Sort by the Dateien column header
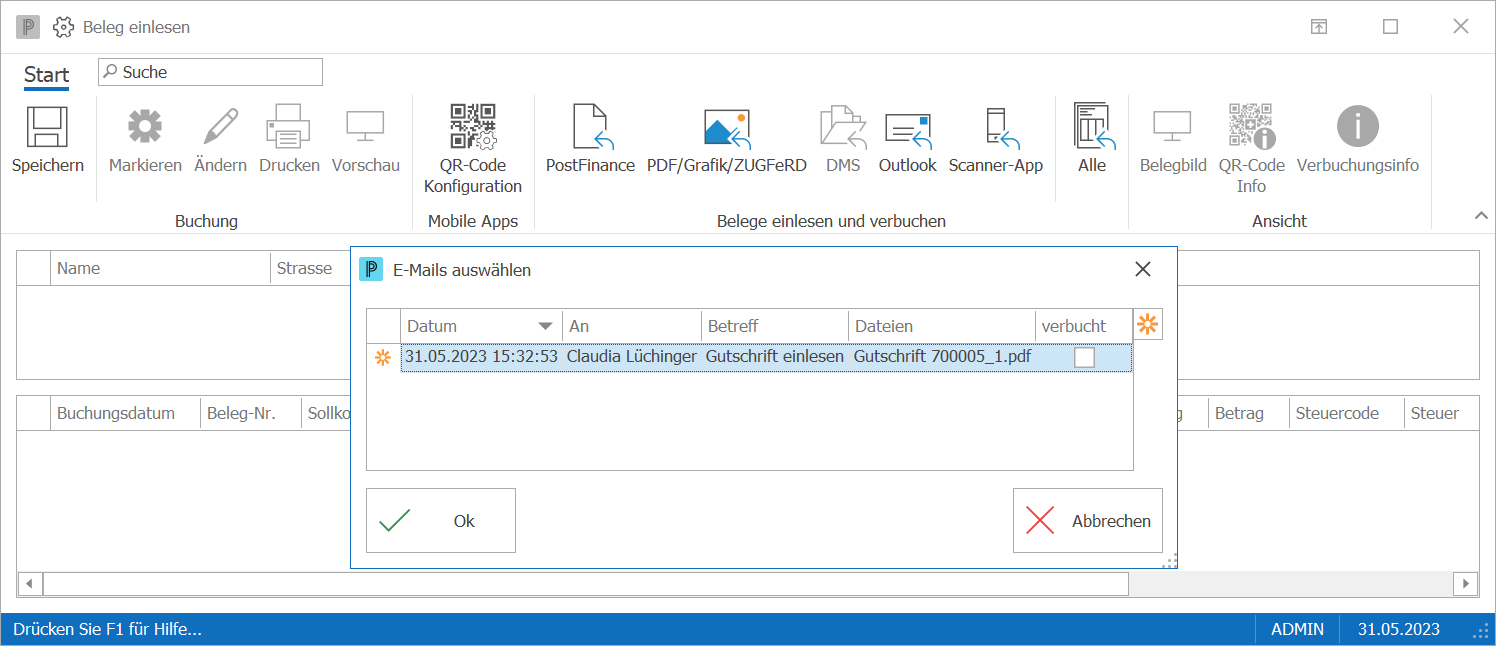The width and height of the screenshot is (1496, 646). (x=941, y=326)
